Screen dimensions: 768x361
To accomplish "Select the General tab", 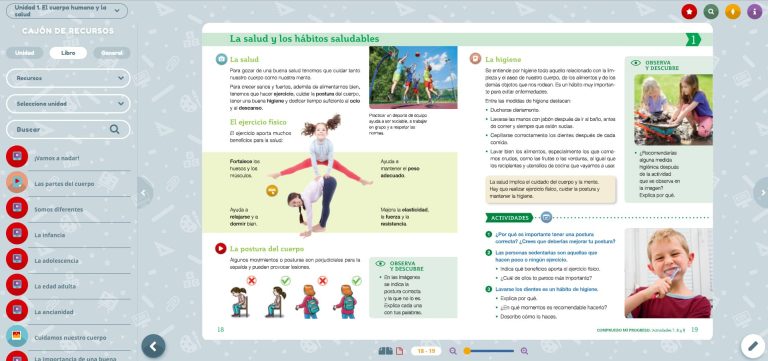I will tap(112, 53).
